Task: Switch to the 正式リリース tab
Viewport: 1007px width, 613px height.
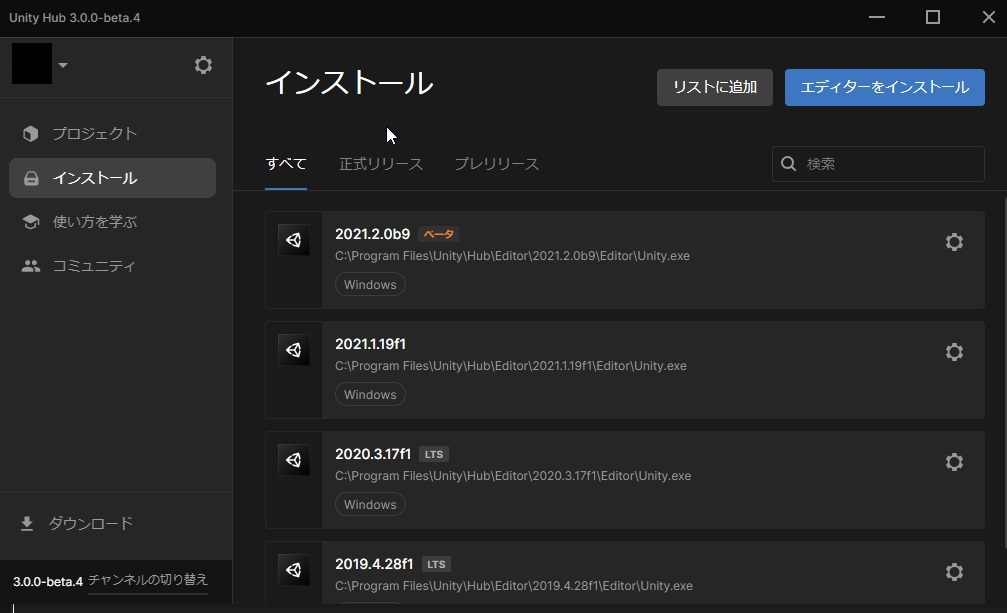Action: [381, 164]
